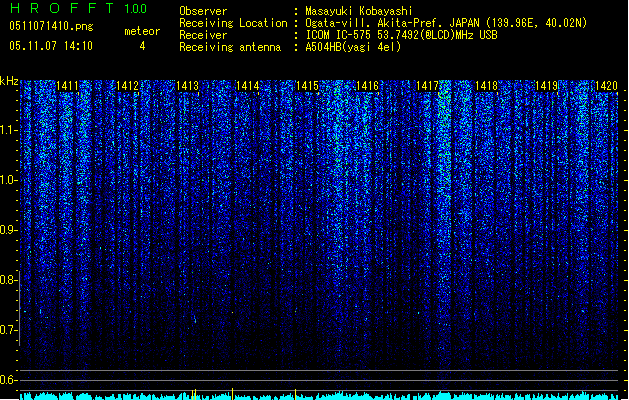Click the 1418 time marker
Viewport: 629px width, 400px height.
(x=487, y=86)
